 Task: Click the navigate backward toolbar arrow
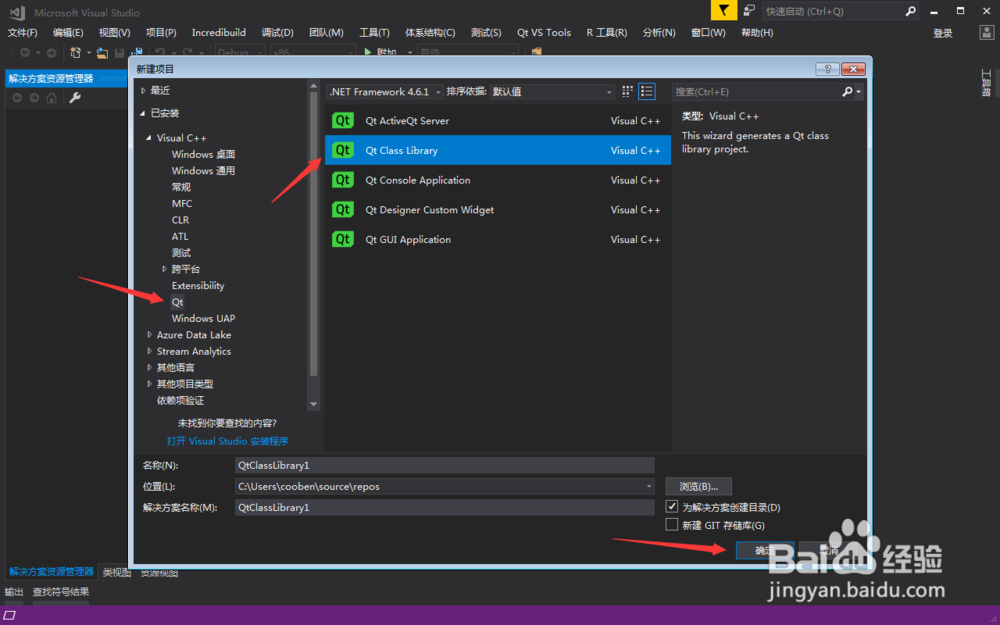pos(25,52)
